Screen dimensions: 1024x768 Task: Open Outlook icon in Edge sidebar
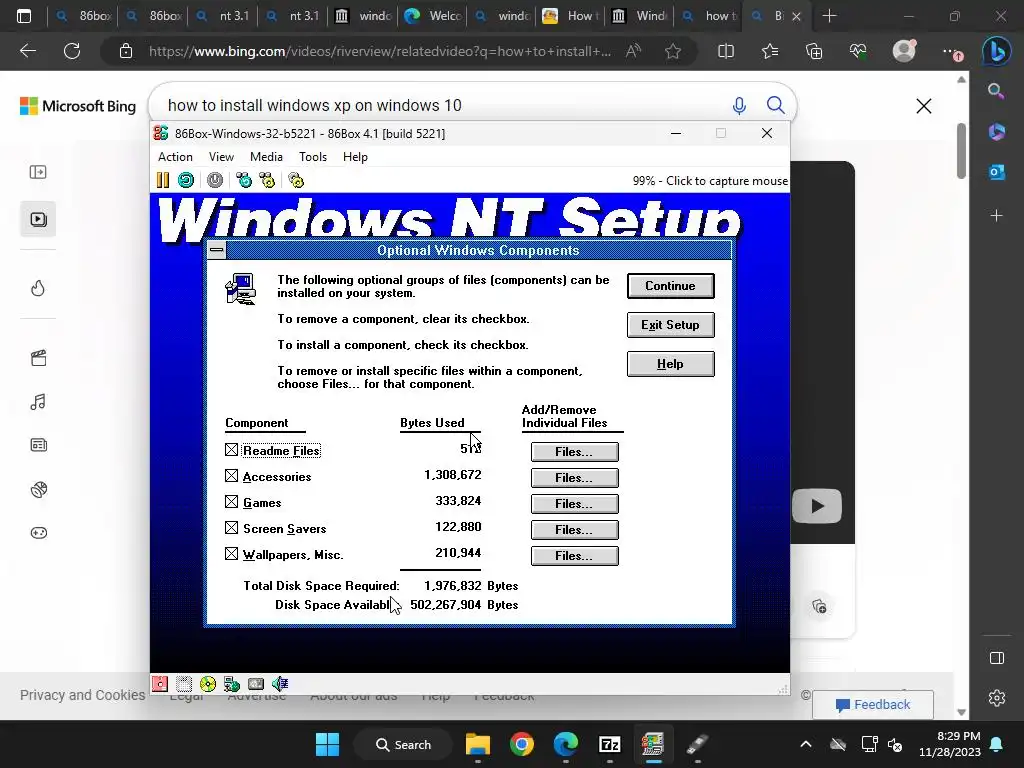click(x=997, y=172)
